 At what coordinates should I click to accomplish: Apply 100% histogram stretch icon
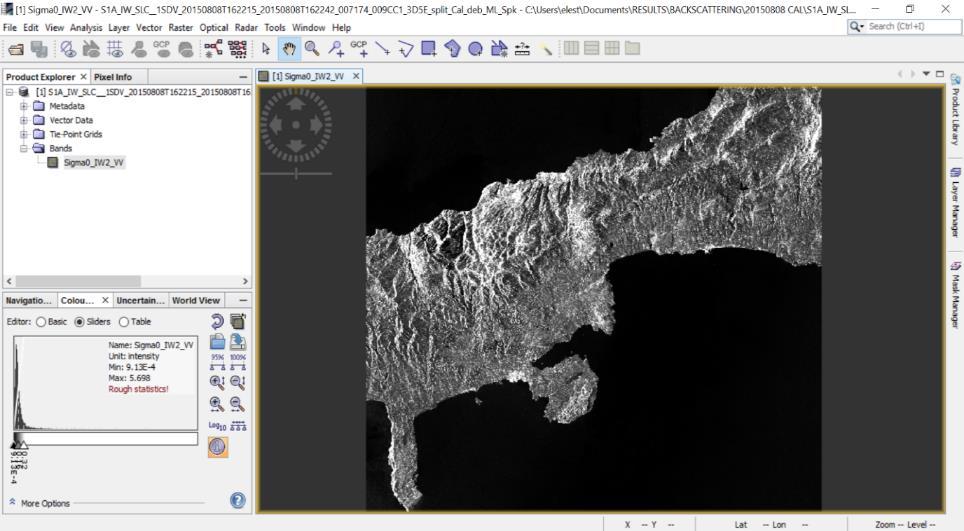238,362
